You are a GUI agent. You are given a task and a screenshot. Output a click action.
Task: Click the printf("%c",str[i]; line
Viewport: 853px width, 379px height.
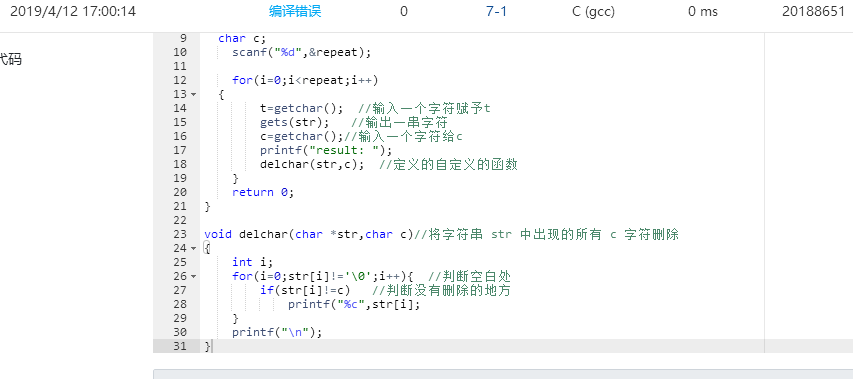354,305
